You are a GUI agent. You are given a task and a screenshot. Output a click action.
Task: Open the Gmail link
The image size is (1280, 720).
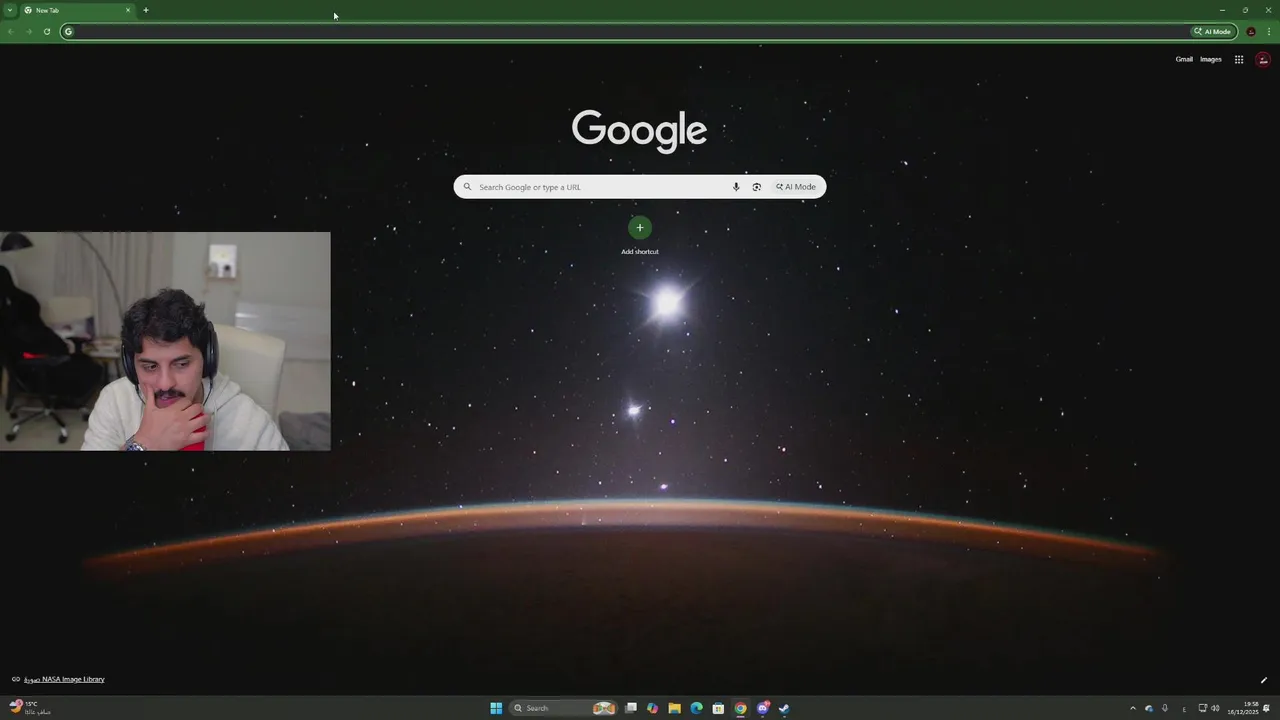point(1184,59)
